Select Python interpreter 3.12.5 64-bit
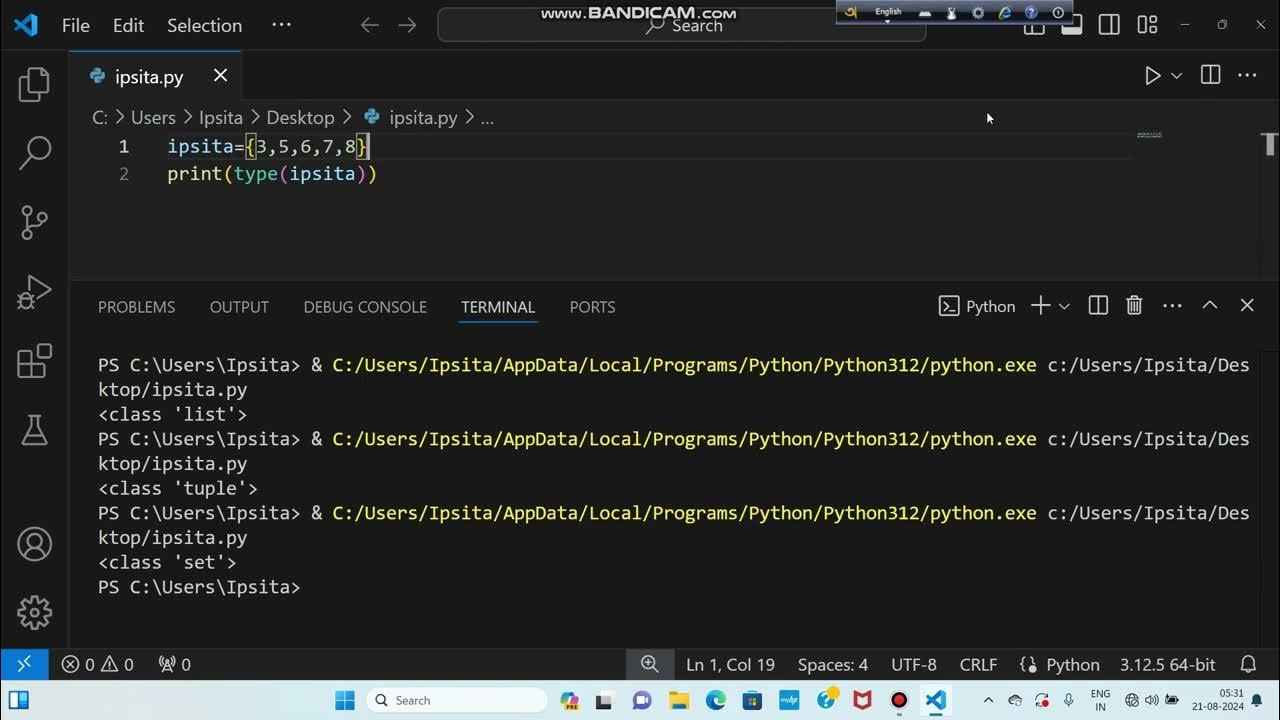The width and height of the screenshot is (1280, 720). 1167,664
